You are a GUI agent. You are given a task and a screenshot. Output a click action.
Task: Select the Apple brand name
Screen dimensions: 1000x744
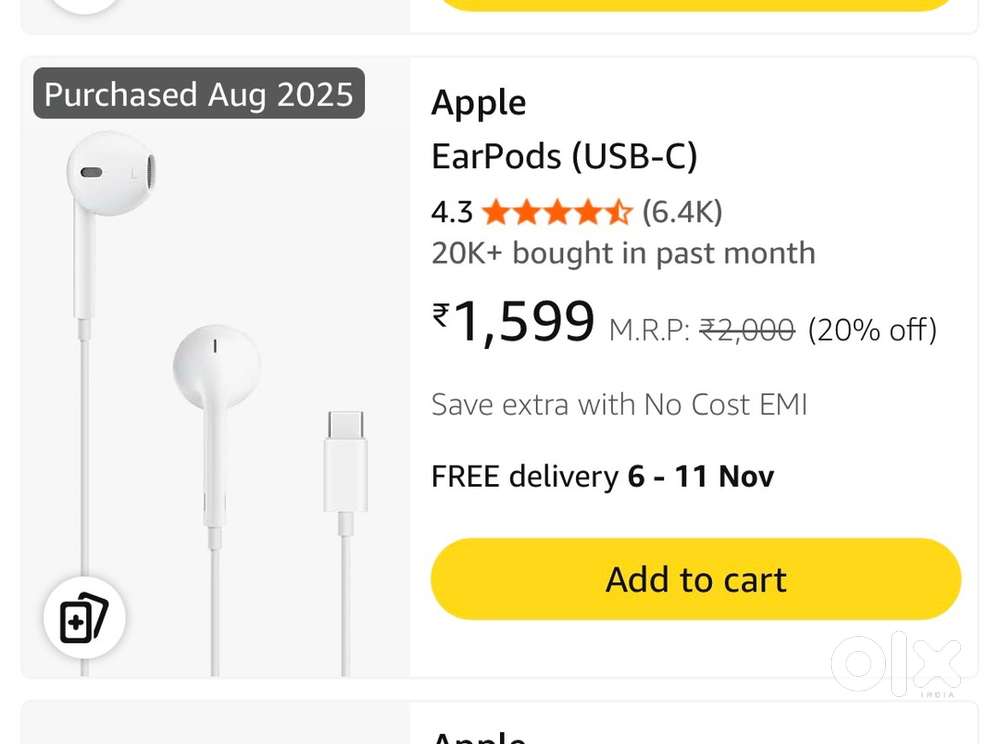click(478, 101)
